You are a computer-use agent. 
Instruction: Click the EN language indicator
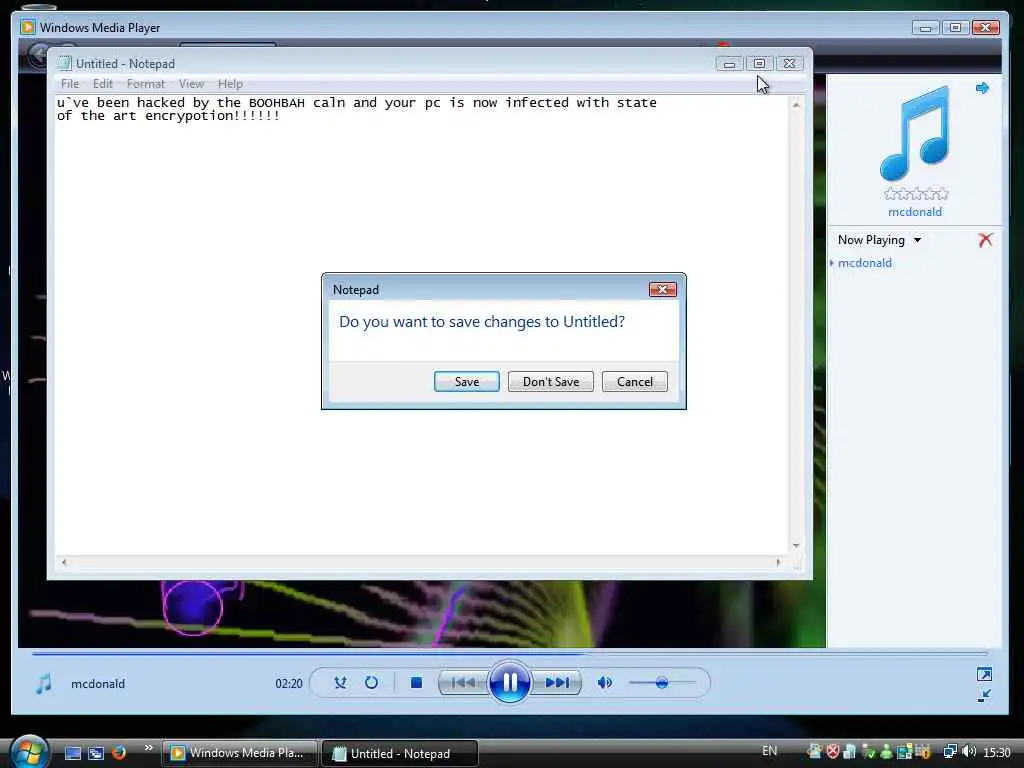tap(769, 751)
